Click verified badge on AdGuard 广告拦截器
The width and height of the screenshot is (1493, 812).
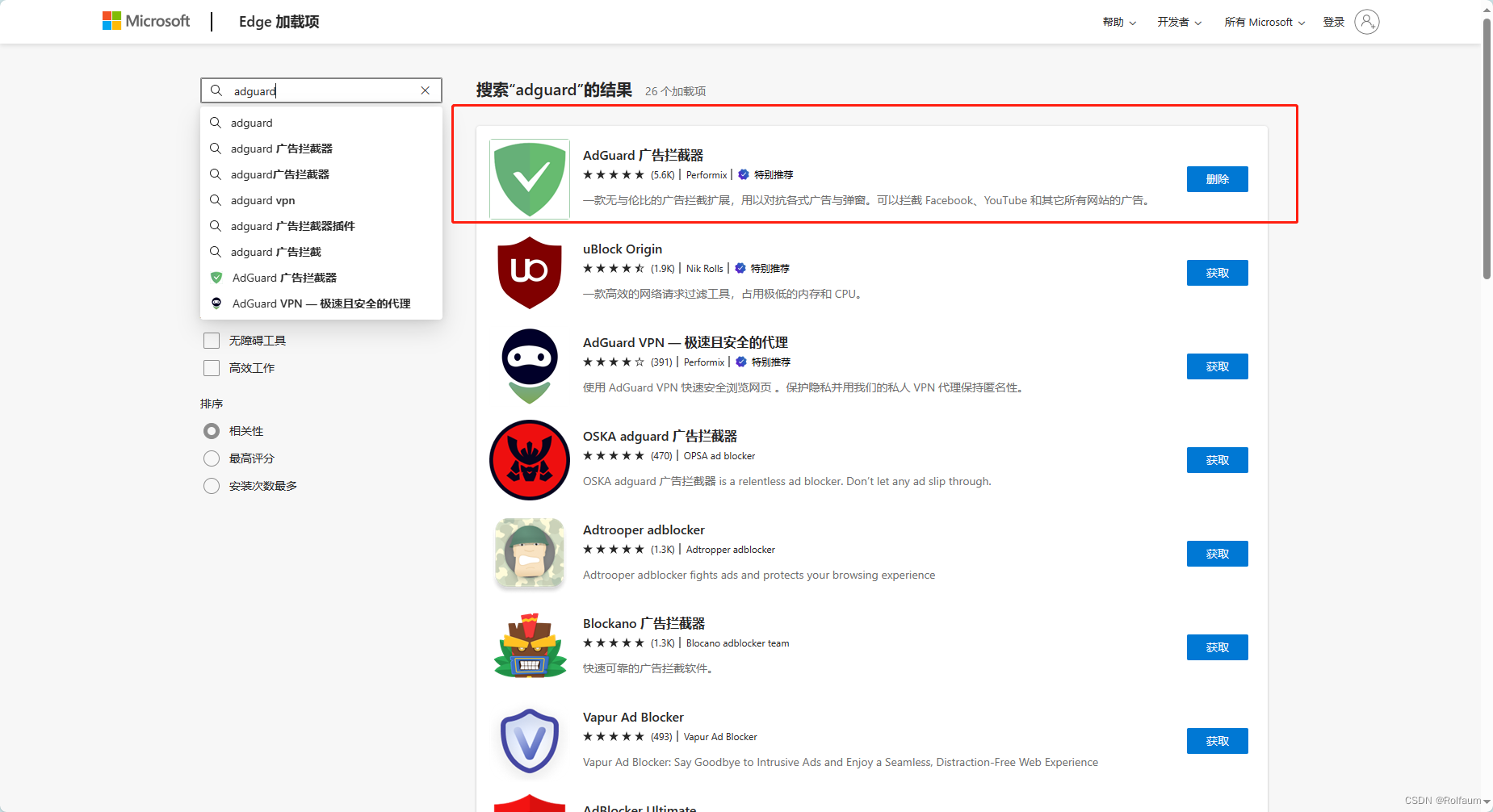tap(744, 174)
